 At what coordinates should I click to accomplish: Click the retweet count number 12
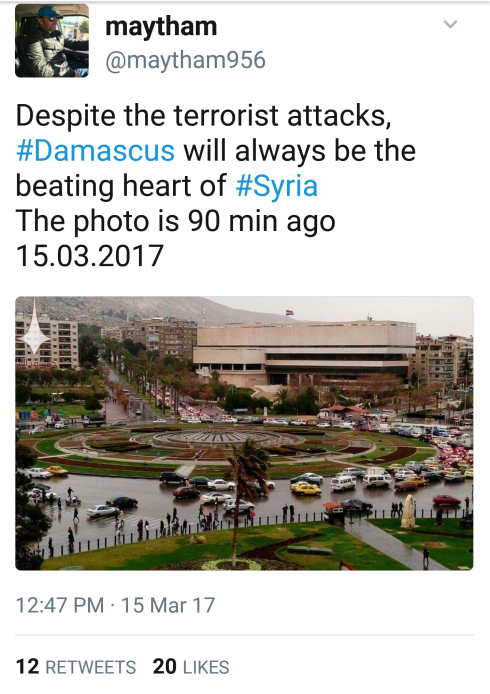coord(27,667)
